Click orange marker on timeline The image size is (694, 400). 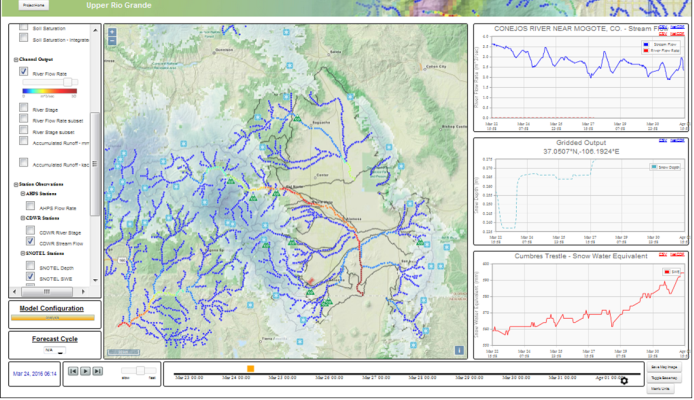click(x=250, y=368)
